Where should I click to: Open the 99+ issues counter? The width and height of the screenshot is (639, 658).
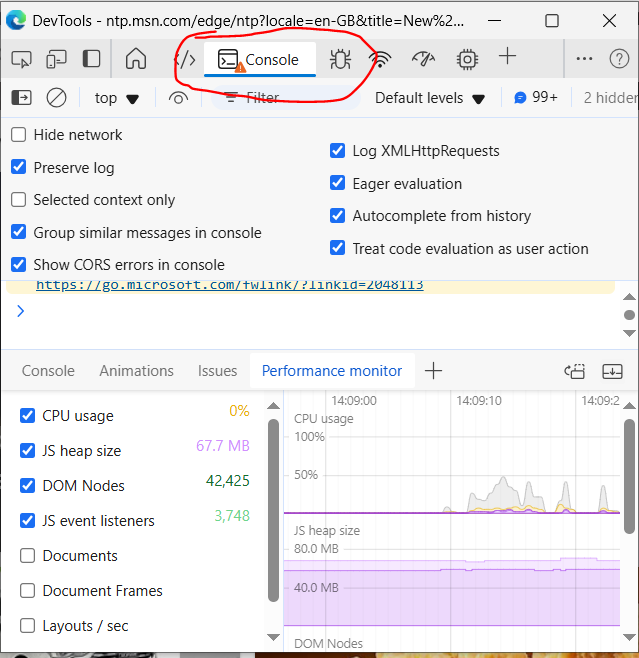(x=536, y=98)
